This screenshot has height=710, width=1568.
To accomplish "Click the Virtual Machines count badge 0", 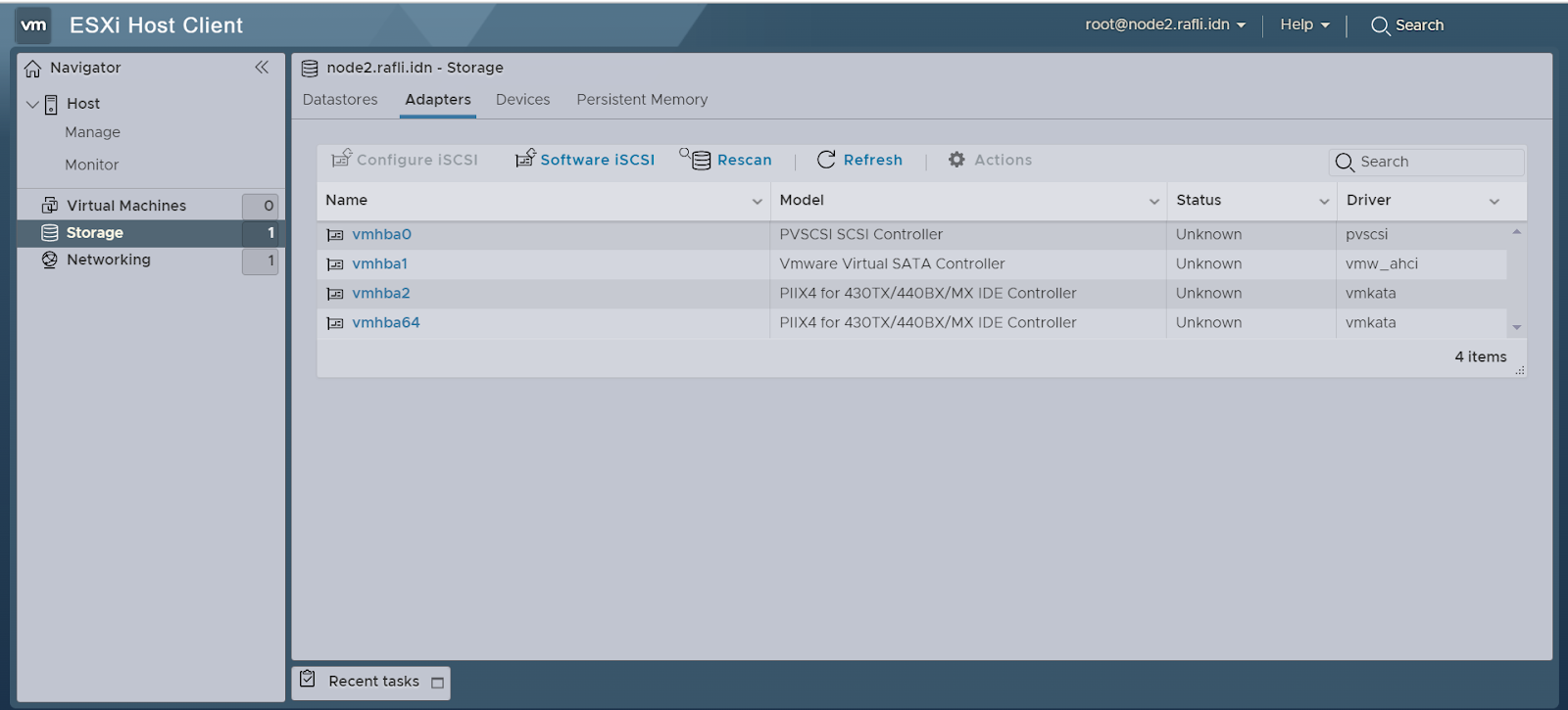I will tap(260, 206).
